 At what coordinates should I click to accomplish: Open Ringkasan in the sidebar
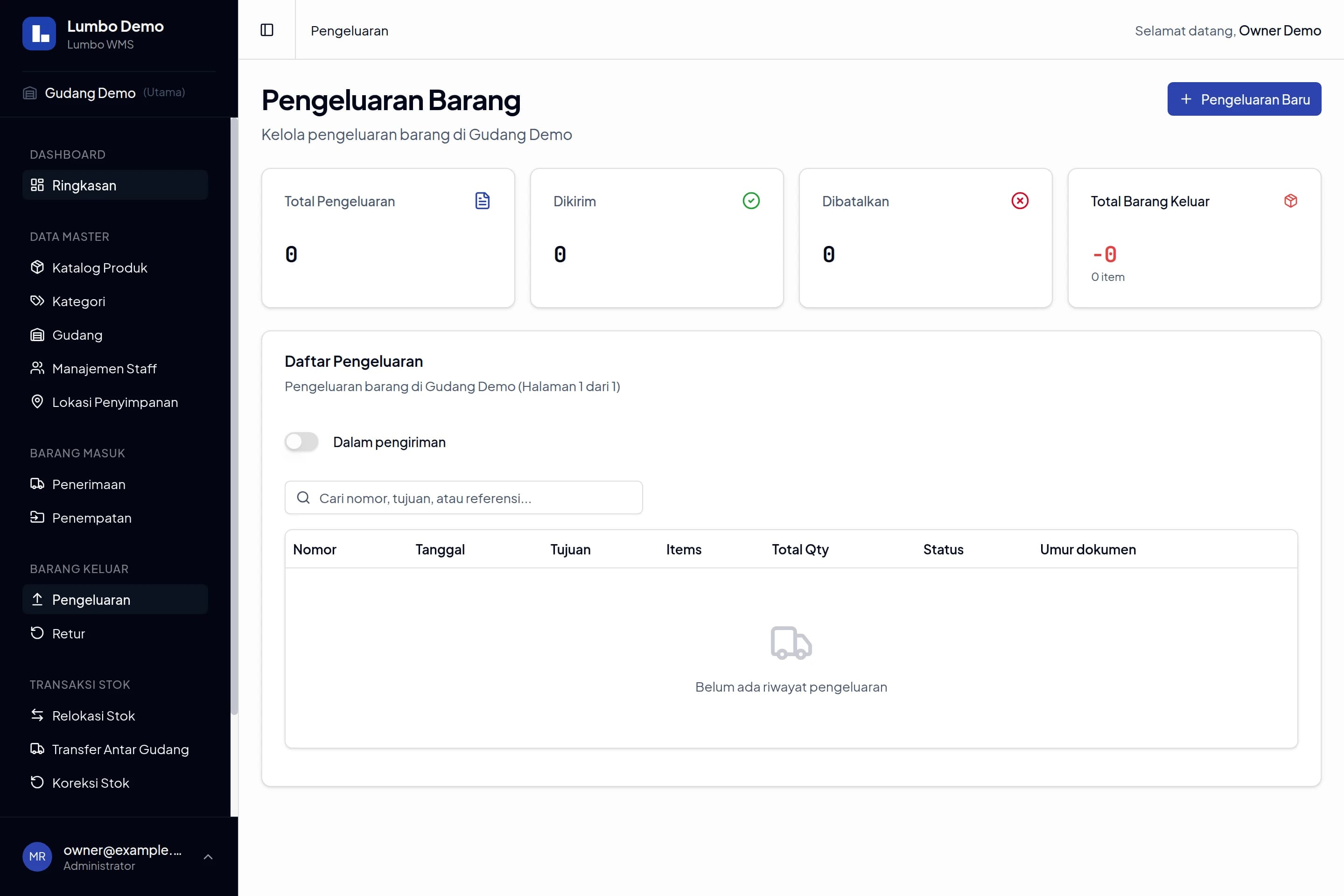coord(115,185)
